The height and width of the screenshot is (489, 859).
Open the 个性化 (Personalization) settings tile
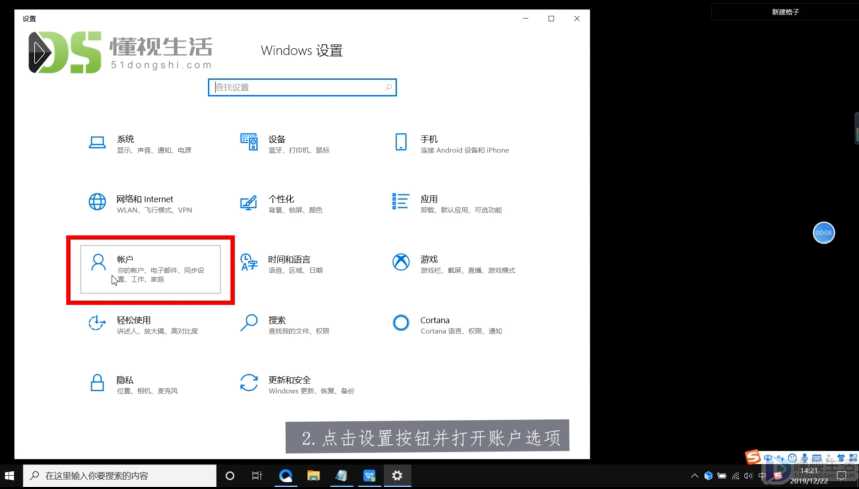(281, 204)
